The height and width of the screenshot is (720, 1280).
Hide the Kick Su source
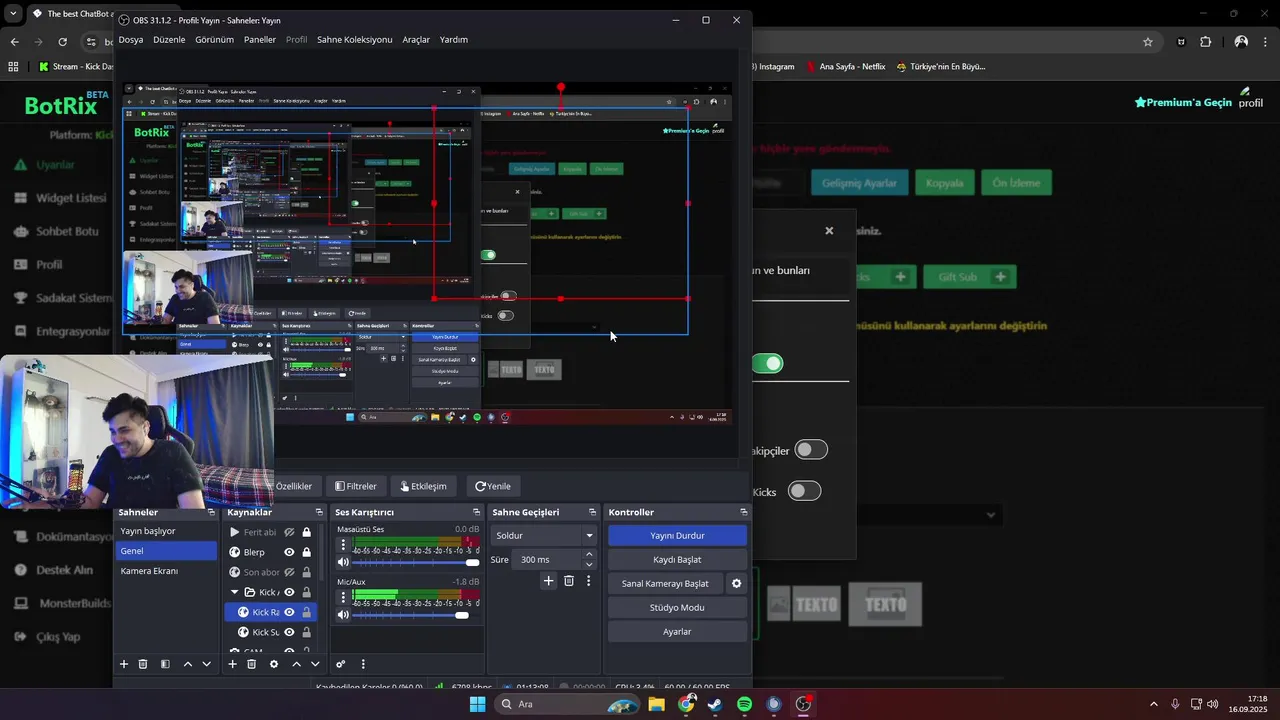click(289, 632)
